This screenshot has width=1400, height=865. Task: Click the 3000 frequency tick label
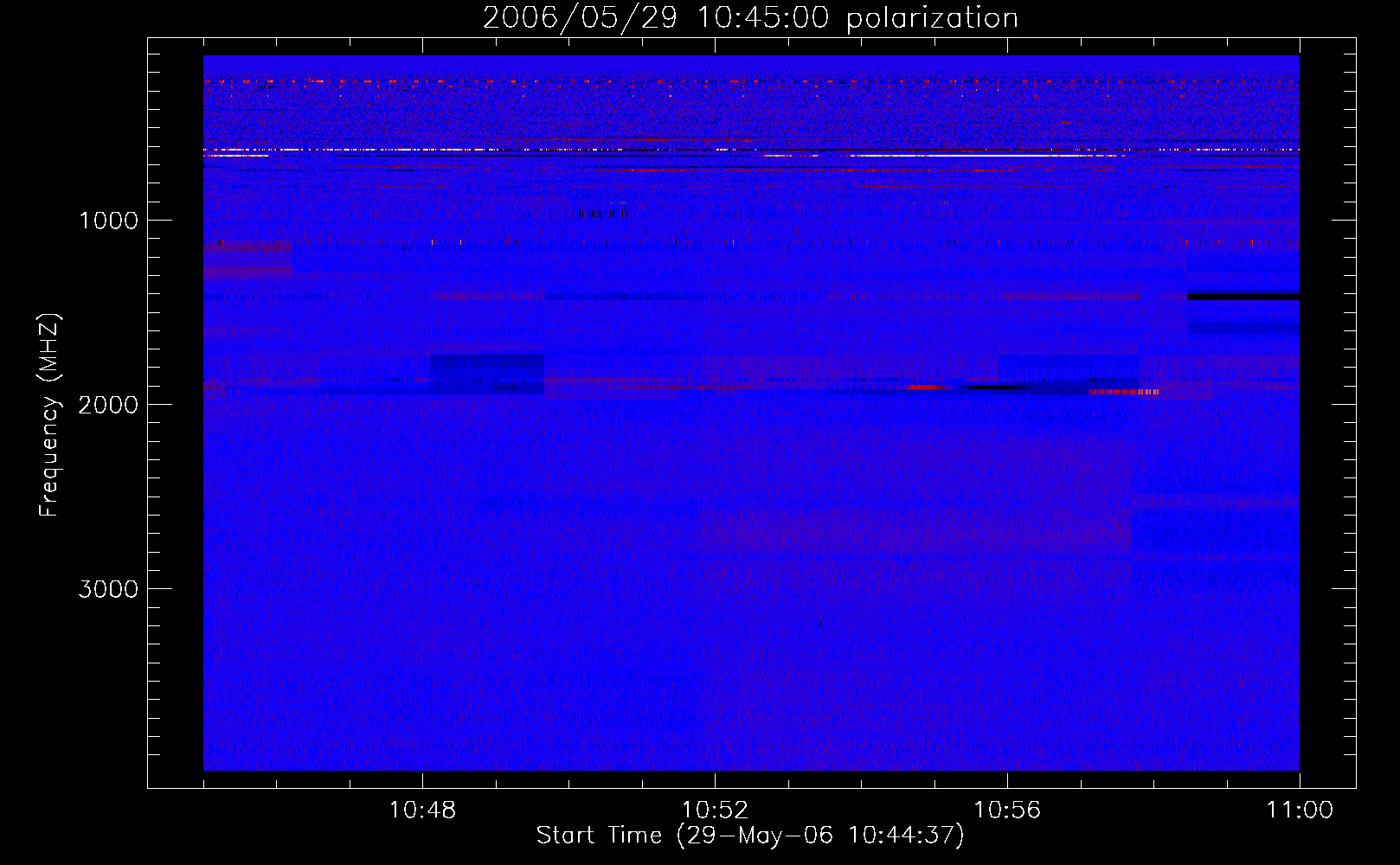pos(108,589)
